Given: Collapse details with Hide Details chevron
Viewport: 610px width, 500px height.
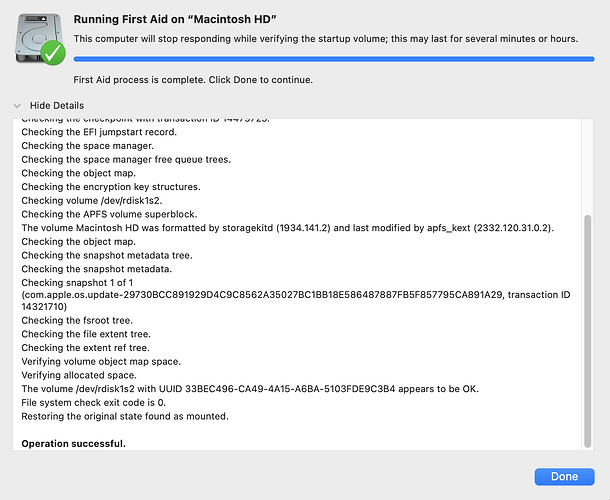Looking at the screenshot, I should 17,105.
